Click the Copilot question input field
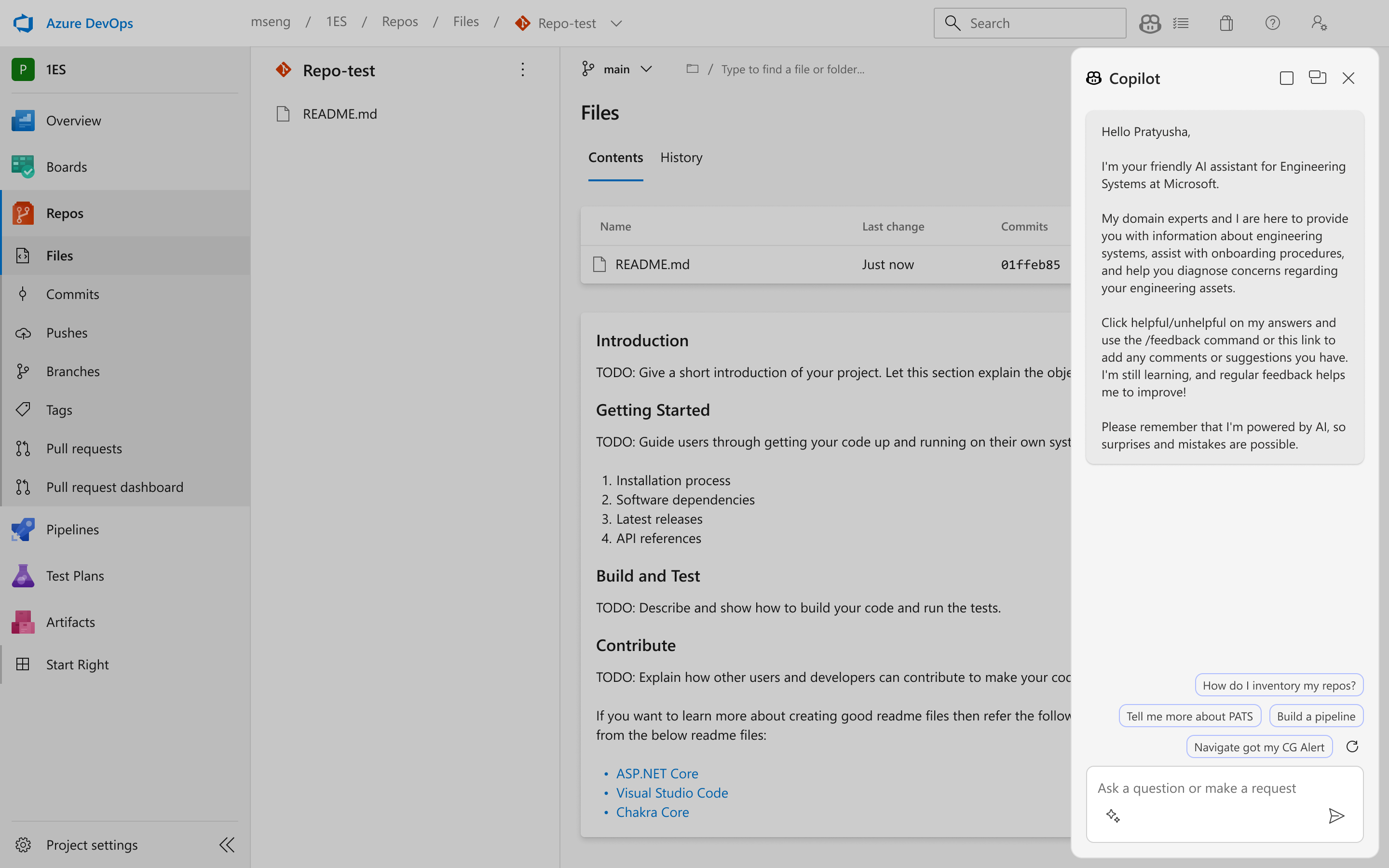 (x=1196, y=787)
